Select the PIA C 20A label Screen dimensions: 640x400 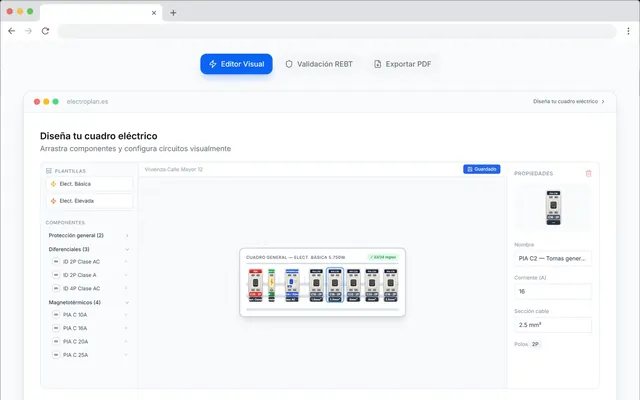coord(76,341)
